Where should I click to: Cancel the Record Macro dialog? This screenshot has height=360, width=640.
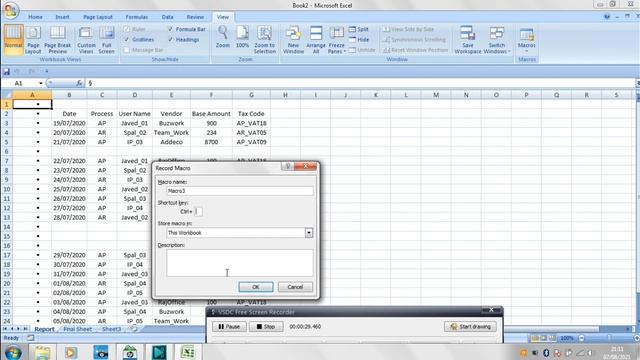pyautogui.click(x=295, y=287)
